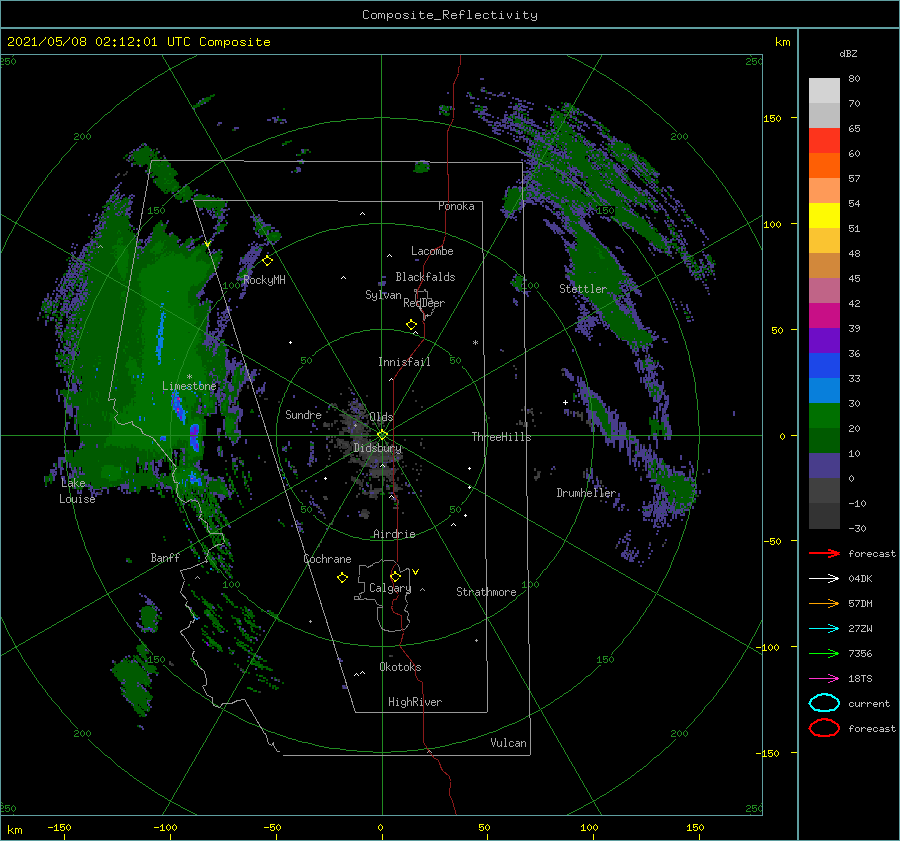900x841 pixels.
Task: Click the Ponoka label
Action: point(456,206)
